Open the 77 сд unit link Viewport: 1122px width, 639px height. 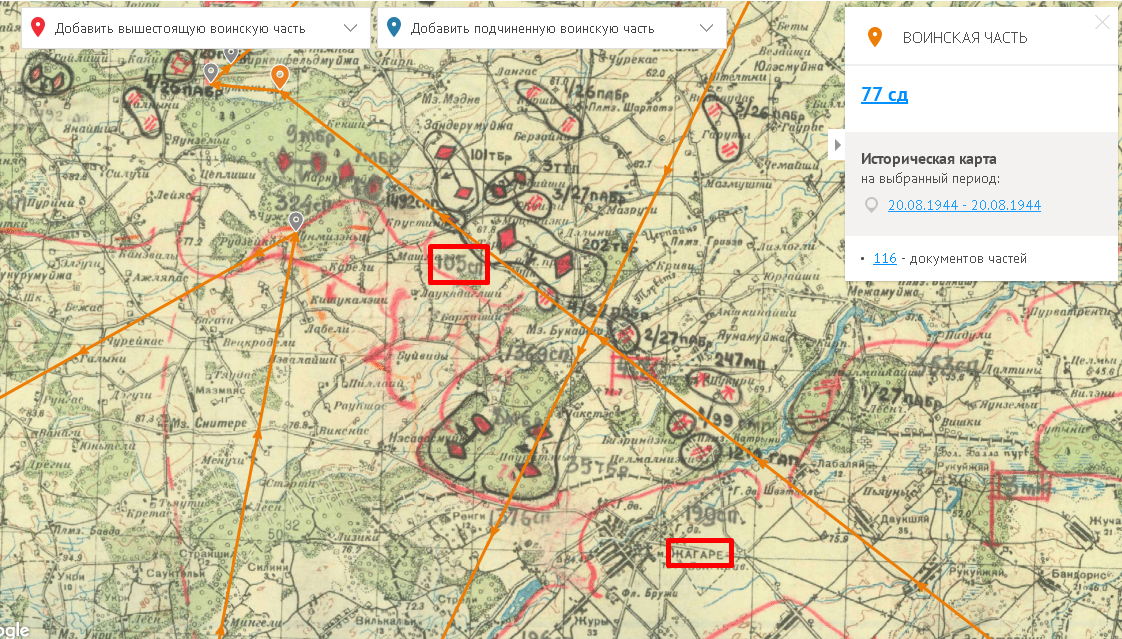884,94
